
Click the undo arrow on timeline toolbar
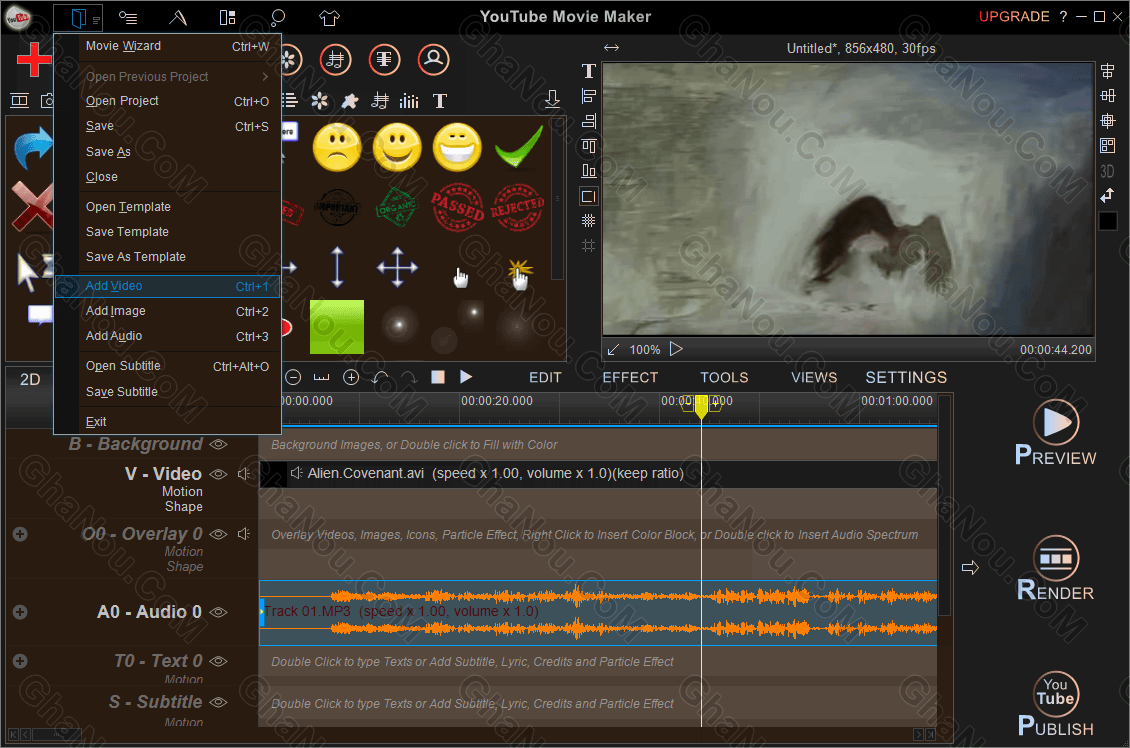380,377
